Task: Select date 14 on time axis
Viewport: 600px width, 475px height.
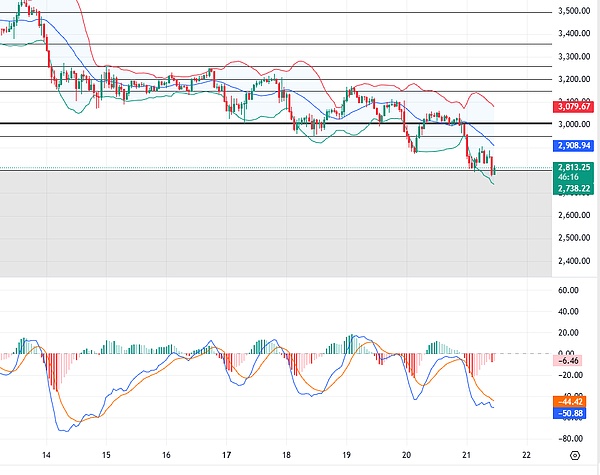Action: pyautogui.click(x=47, y=455)
